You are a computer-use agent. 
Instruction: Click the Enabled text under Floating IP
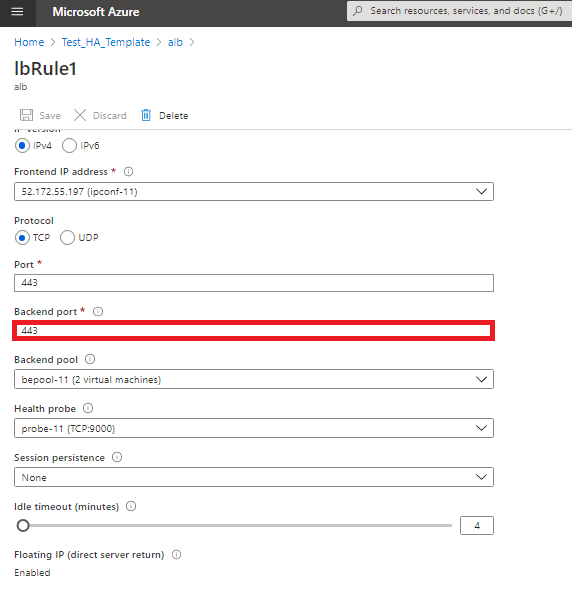32,573
